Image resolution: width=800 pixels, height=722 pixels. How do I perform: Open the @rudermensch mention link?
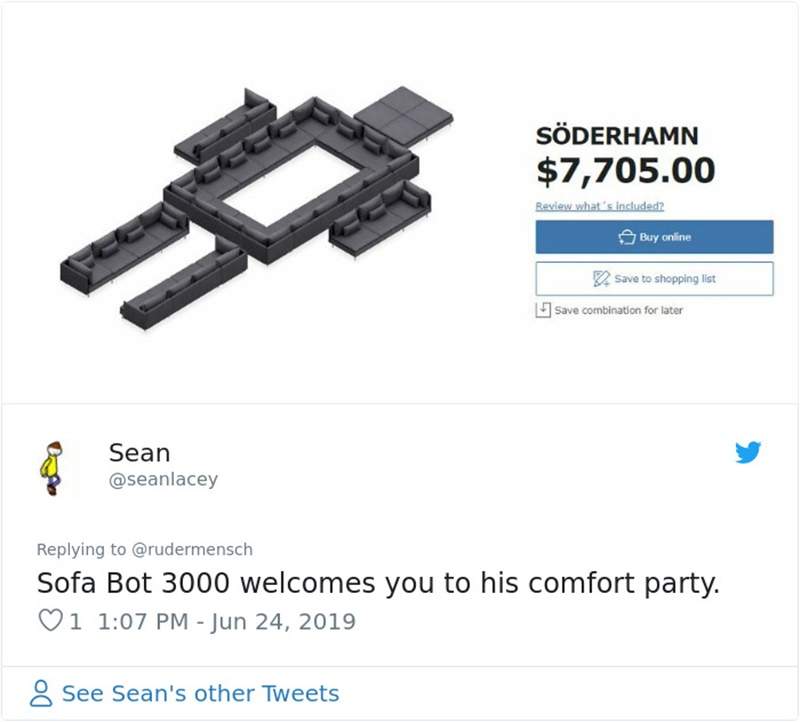point(191,549)
